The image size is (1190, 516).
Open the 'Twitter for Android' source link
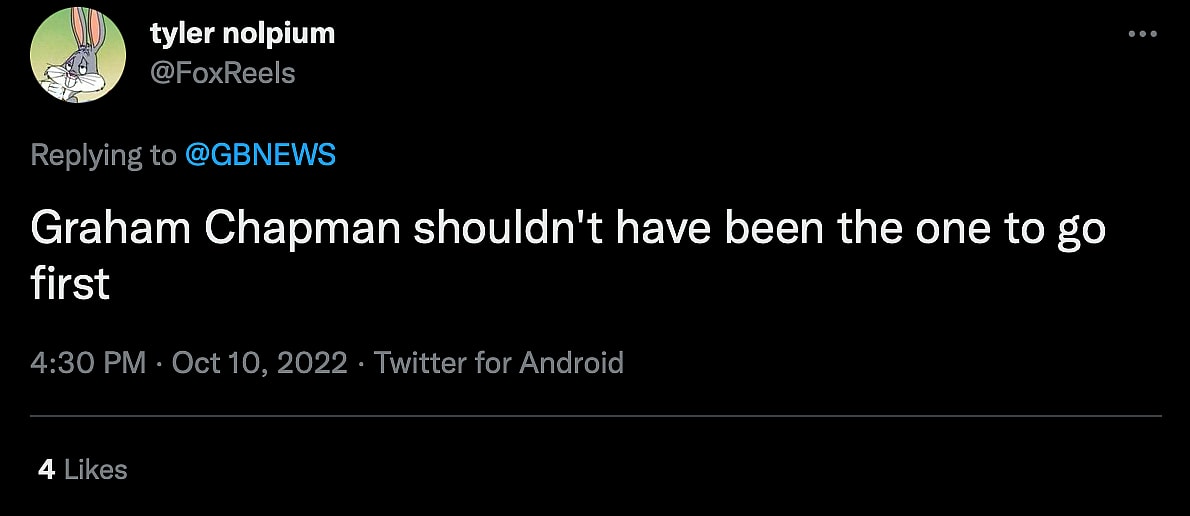coord(498,362)
